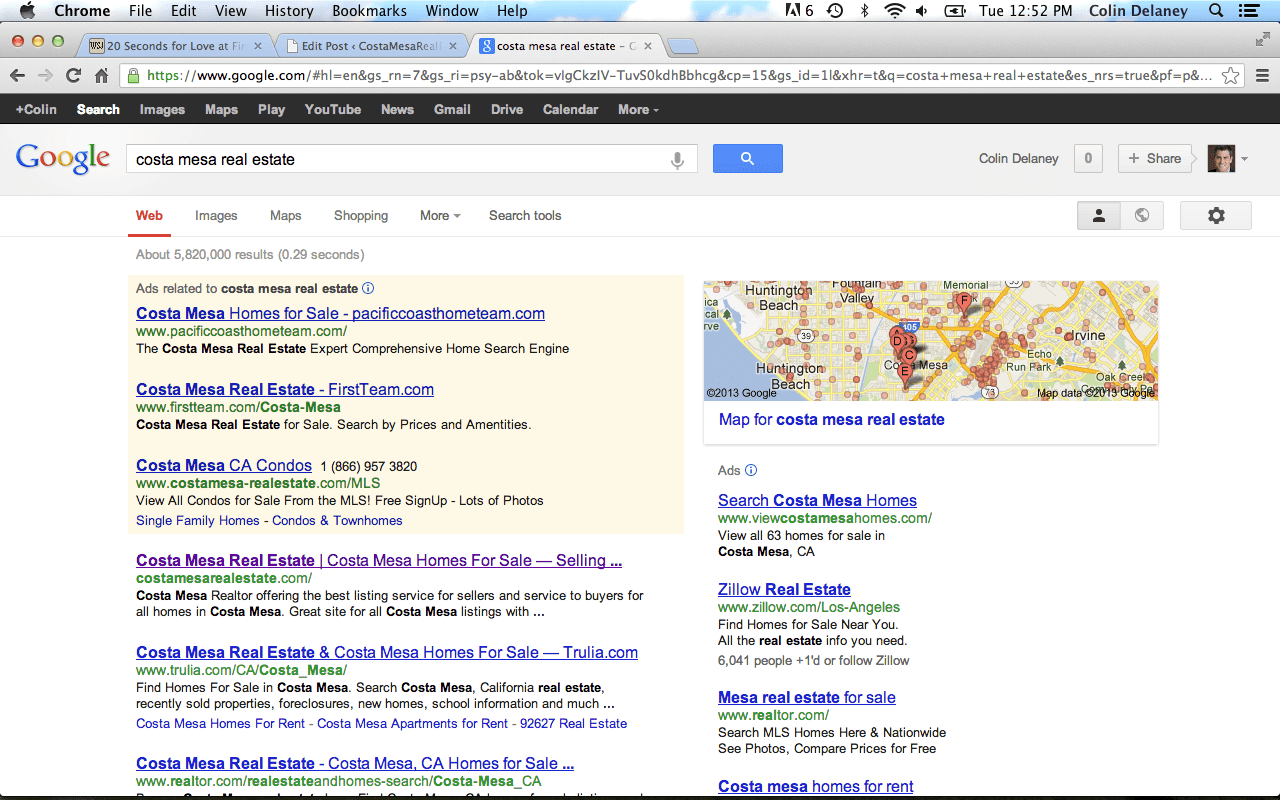Open the pacificcoasthometeam.com ad link
The width and height of the screenshot is (1280, 800).
point(340,313)
